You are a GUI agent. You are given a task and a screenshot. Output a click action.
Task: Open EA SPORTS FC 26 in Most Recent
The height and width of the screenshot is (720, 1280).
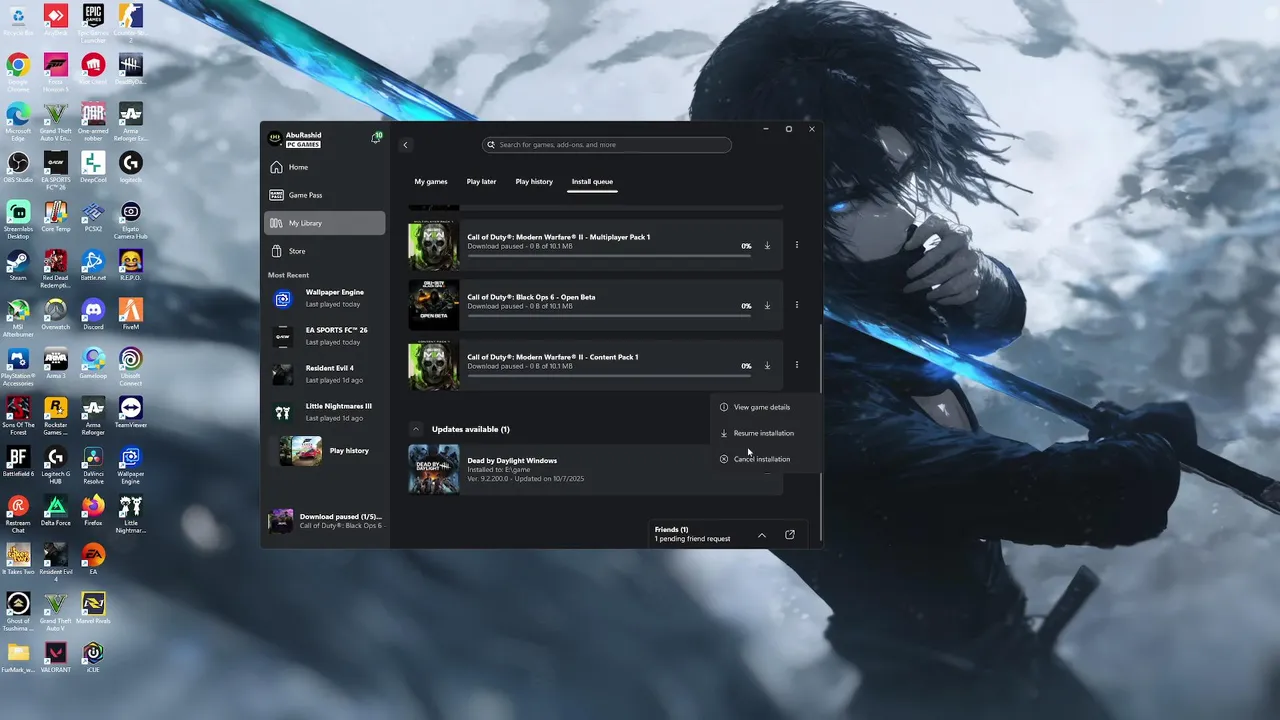click(325, 336)
